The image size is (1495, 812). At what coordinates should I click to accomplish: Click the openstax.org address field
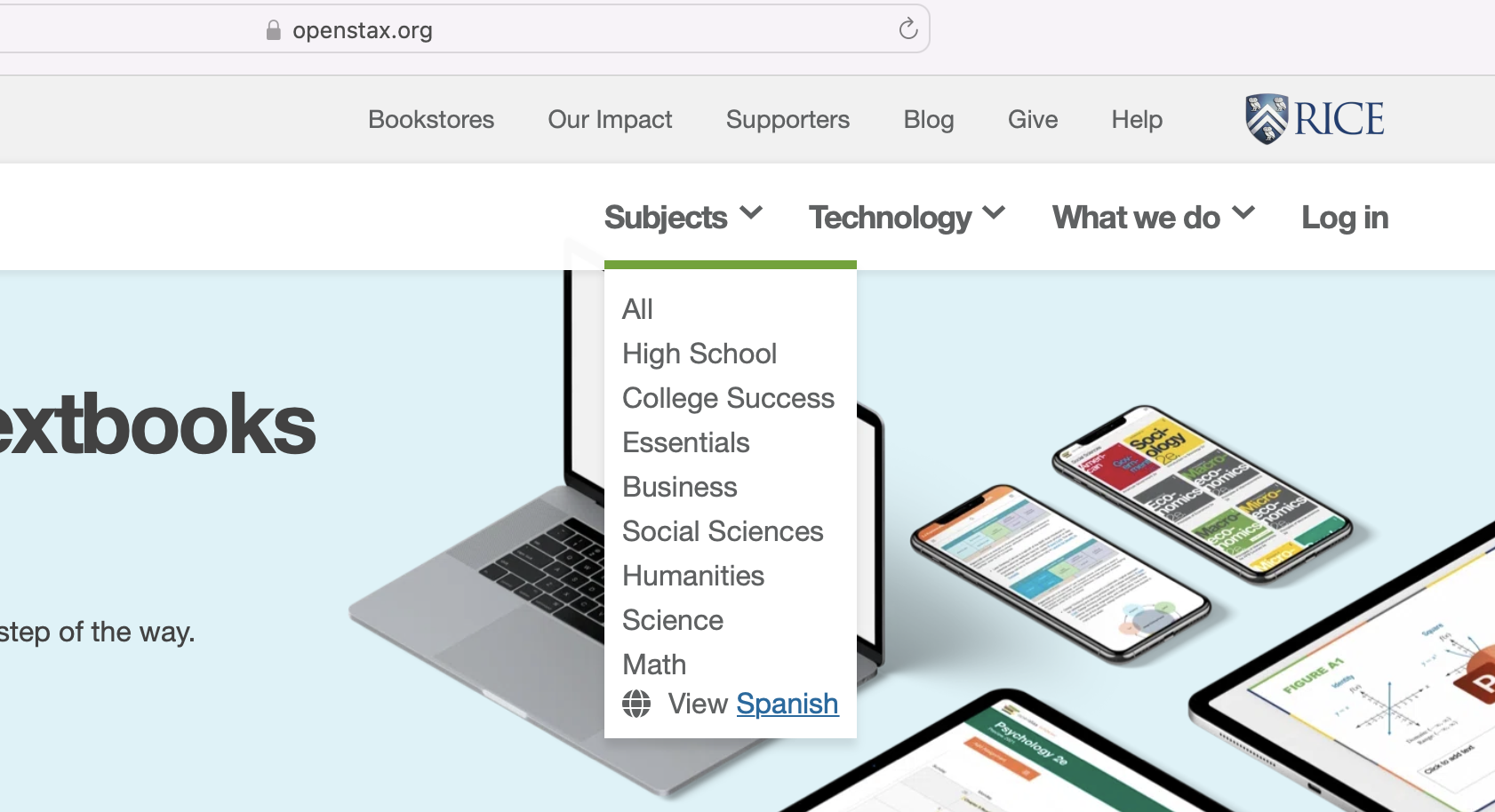(x=533, y=30)
